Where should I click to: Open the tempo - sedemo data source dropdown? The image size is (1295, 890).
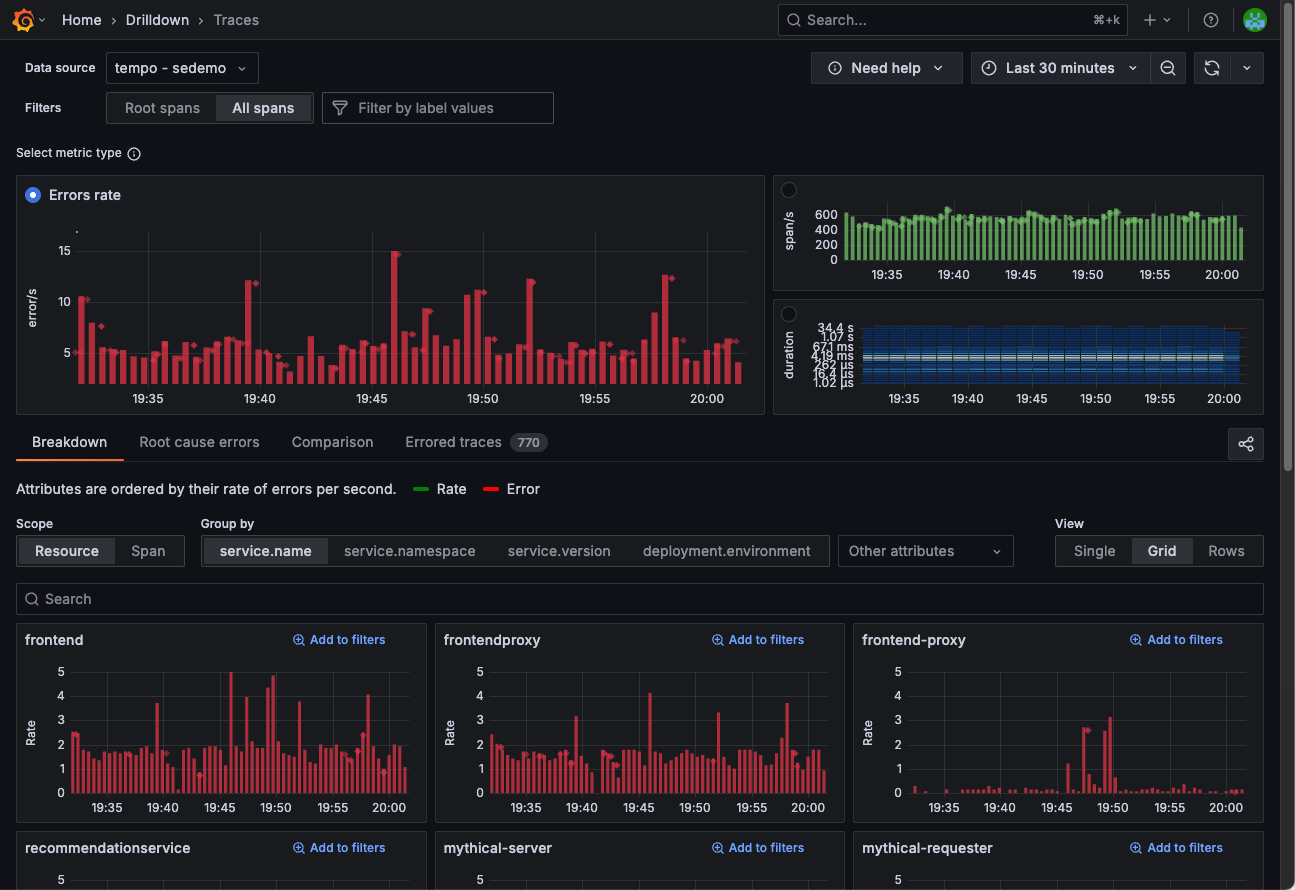(182, 68)
